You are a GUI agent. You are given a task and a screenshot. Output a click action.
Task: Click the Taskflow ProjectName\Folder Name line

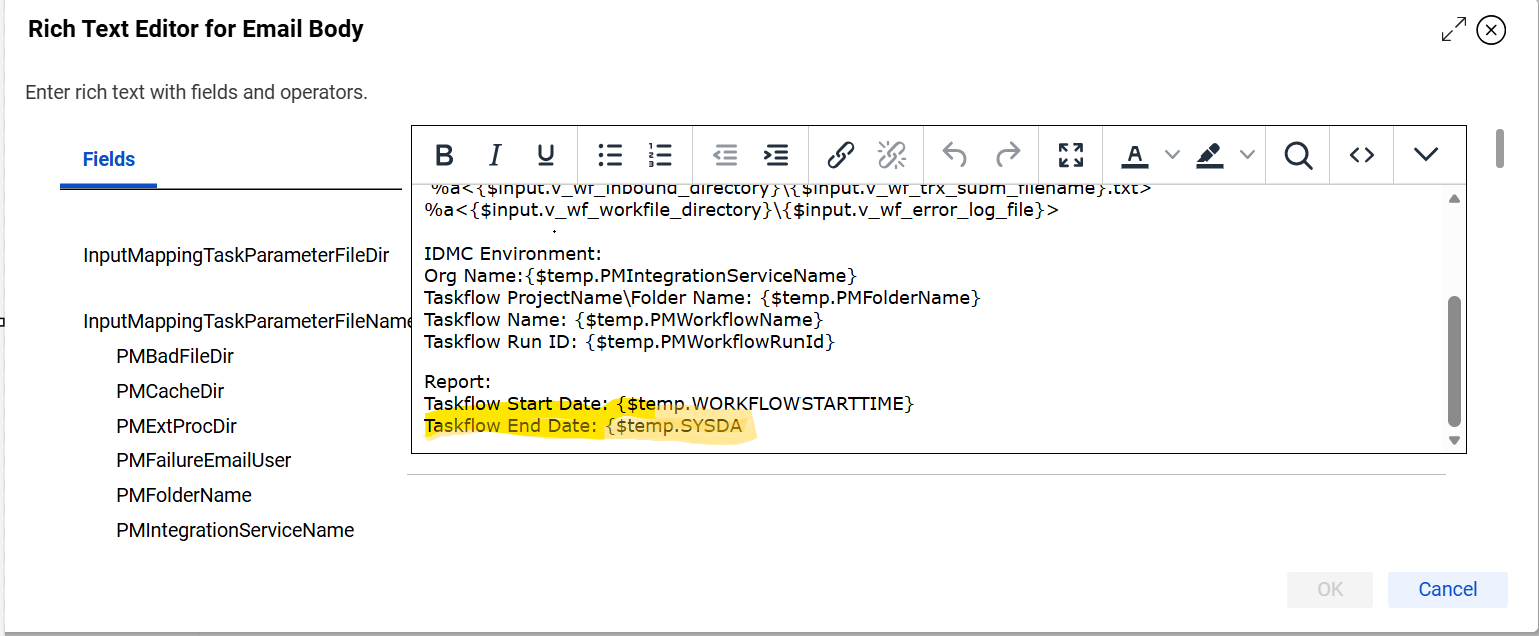pos(702,298)
